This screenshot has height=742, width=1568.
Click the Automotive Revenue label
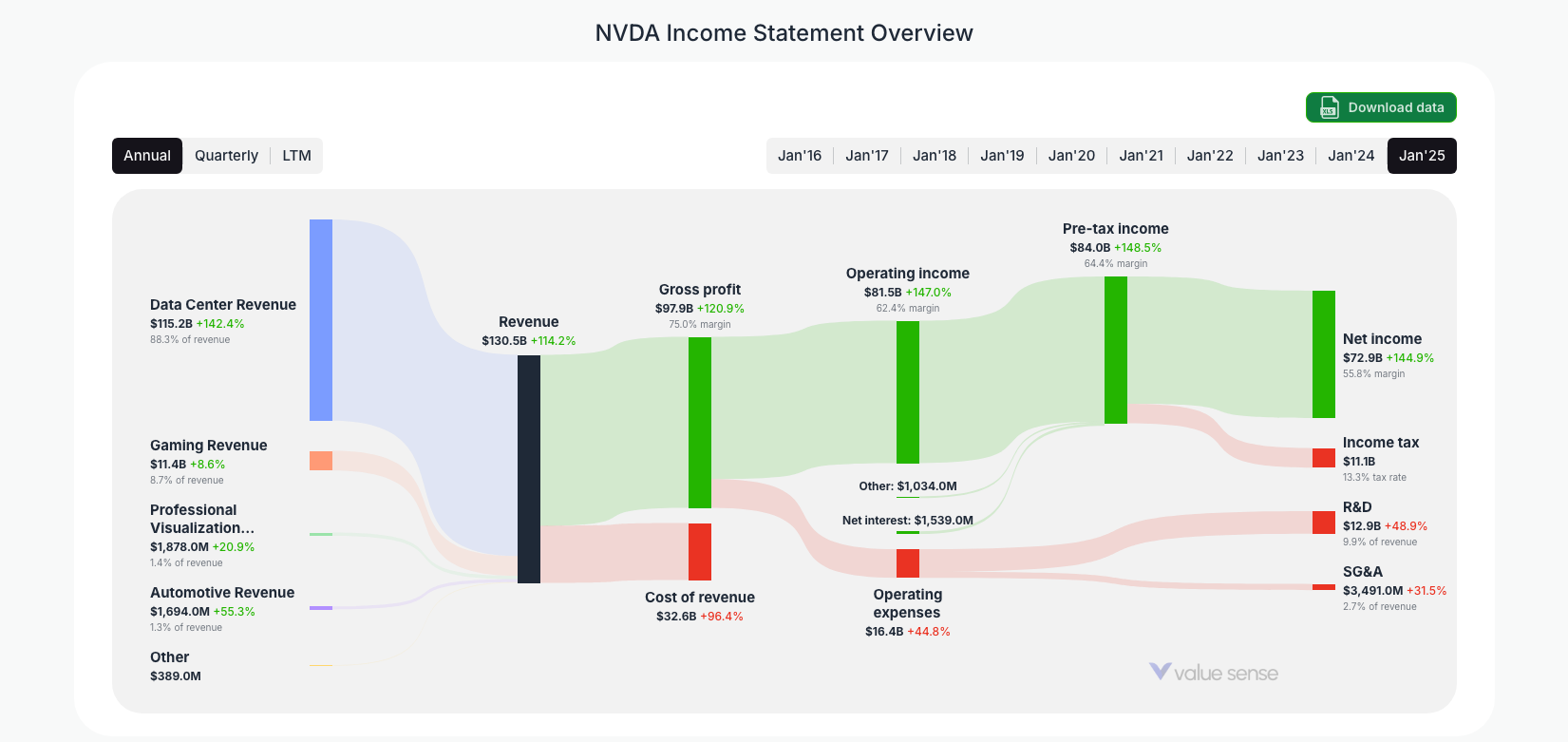pos(222,593)
